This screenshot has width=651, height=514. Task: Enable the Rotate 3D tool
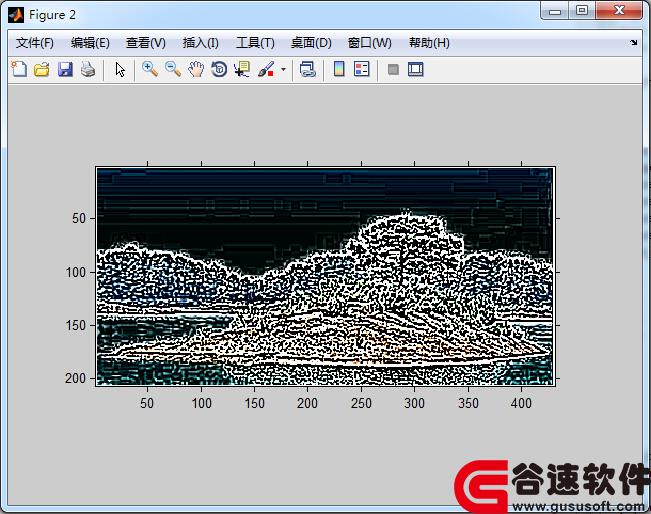219,69
